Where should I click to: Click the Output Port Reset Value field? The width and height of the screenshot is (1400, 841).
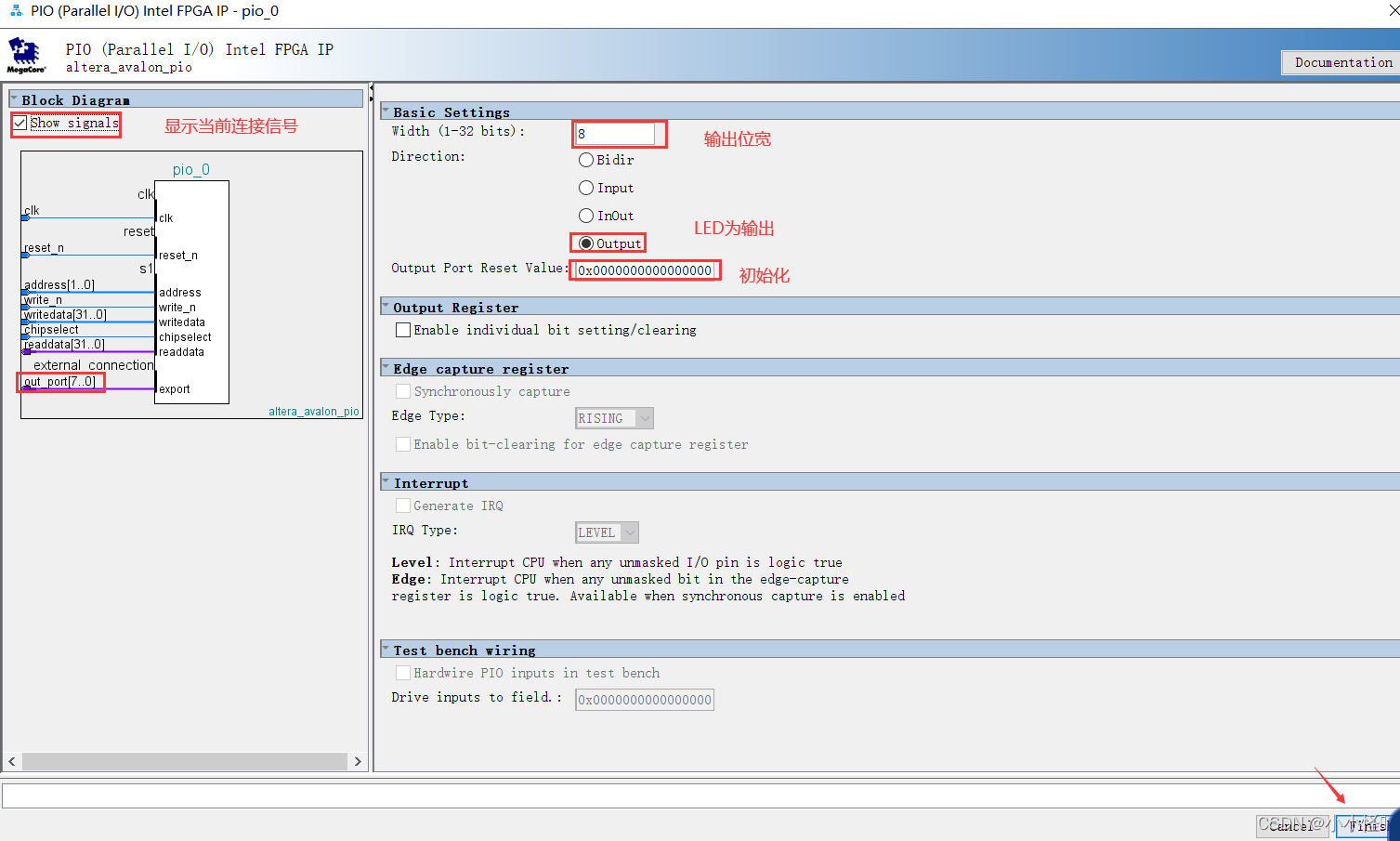click(646, 270)
